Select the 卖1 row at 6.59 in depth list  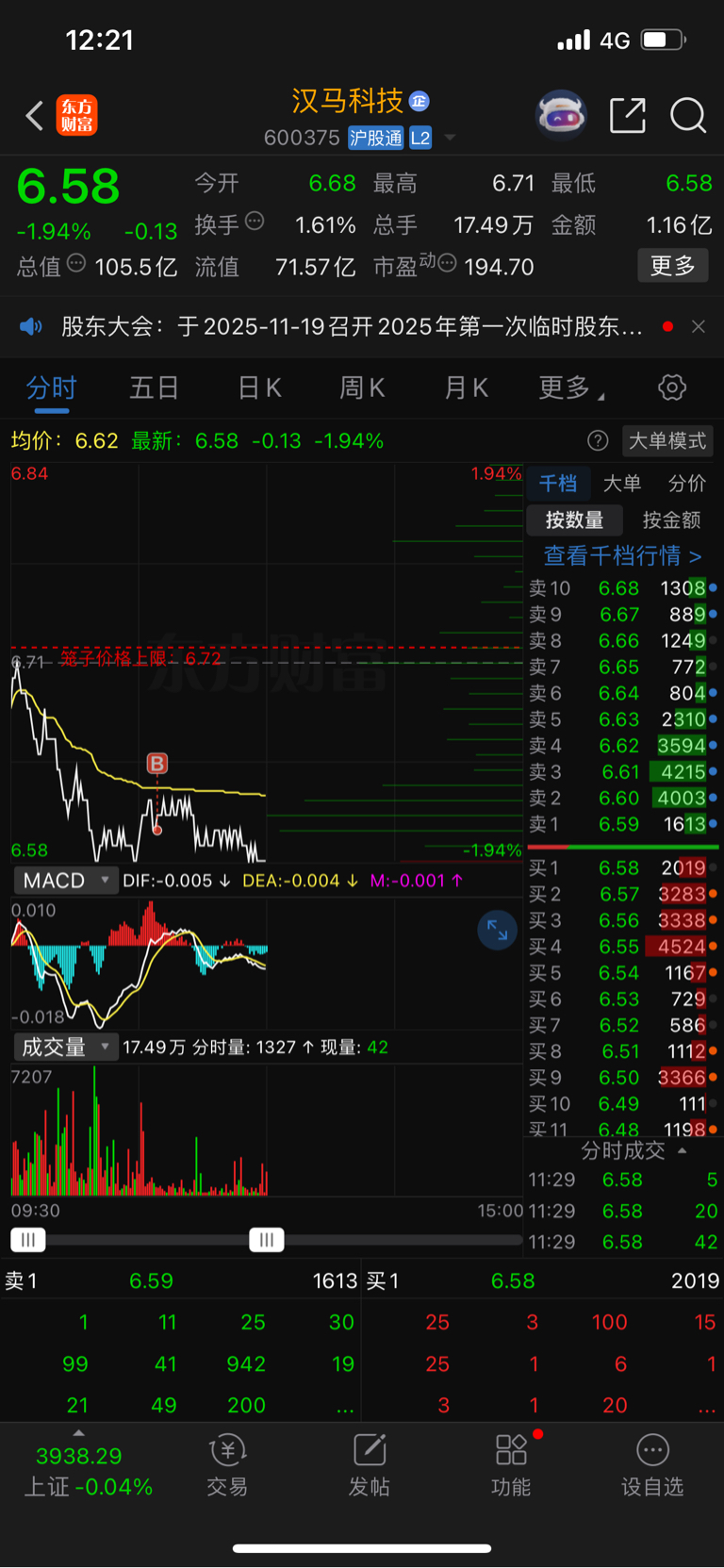[622, 824]
